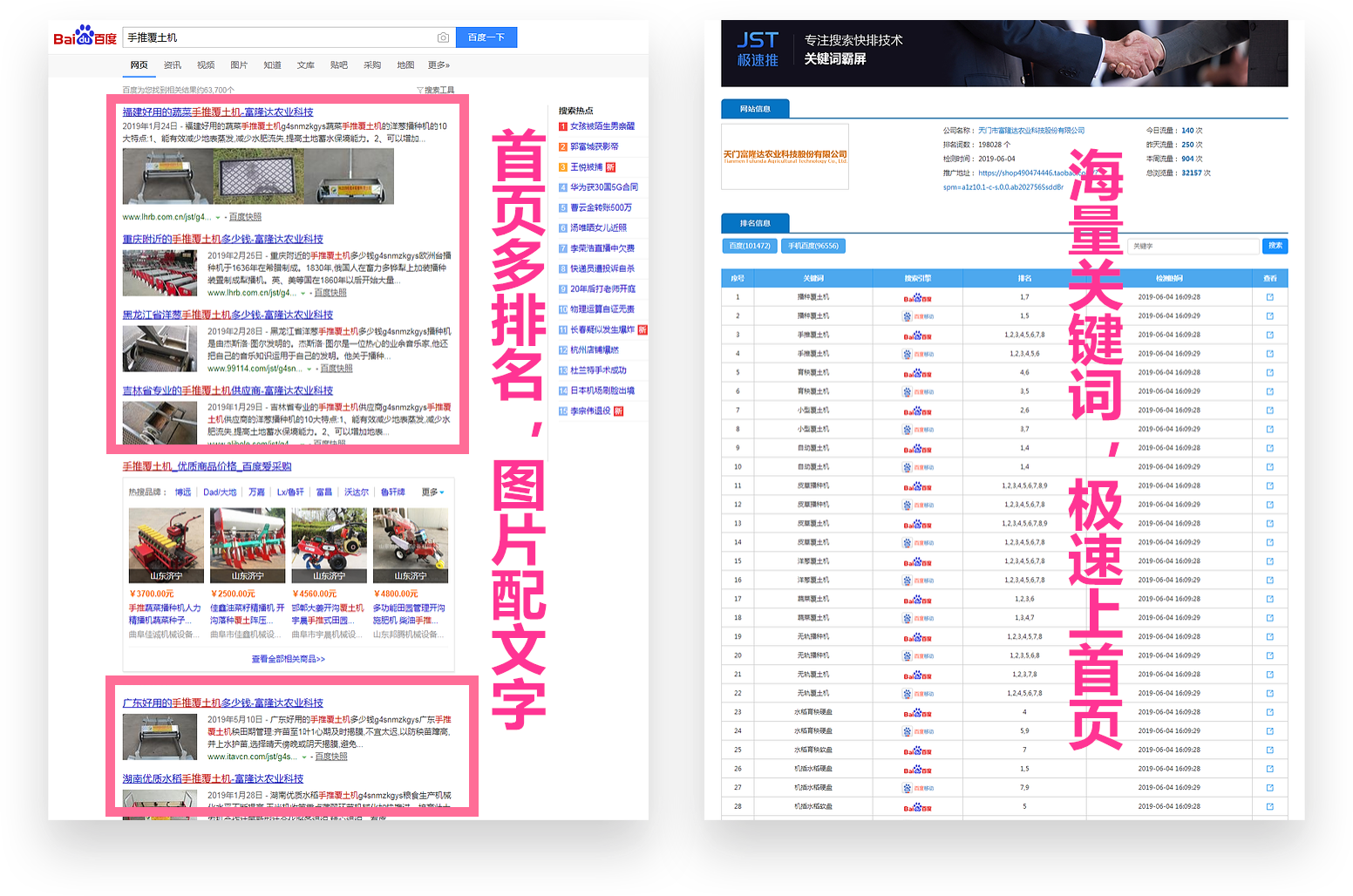
Task: Expand dropdown arrow next to www.lhrb.com.cn under first result
Action: pyautogui.click(x=217, y=217)
